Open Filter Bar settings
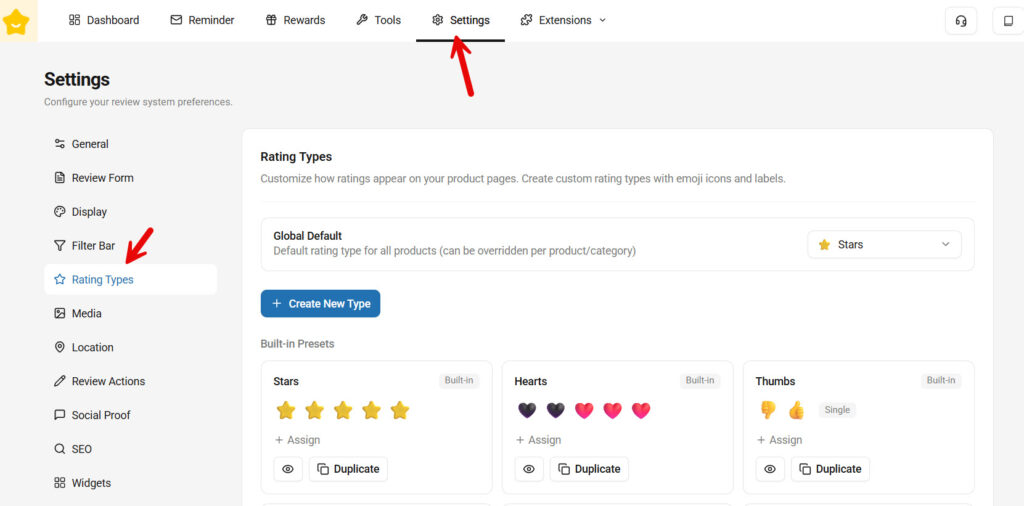 pos(131,246)
